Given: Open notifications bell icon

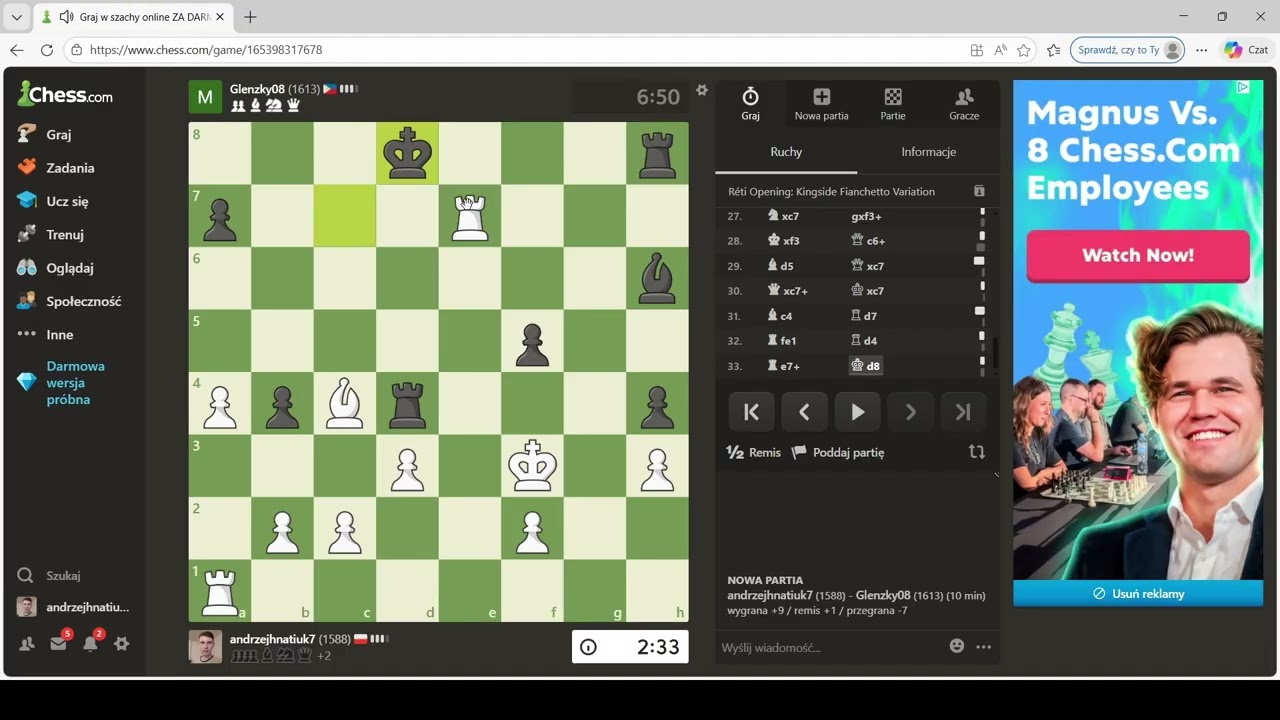Looking at the screenshot, I should (91, 643).
